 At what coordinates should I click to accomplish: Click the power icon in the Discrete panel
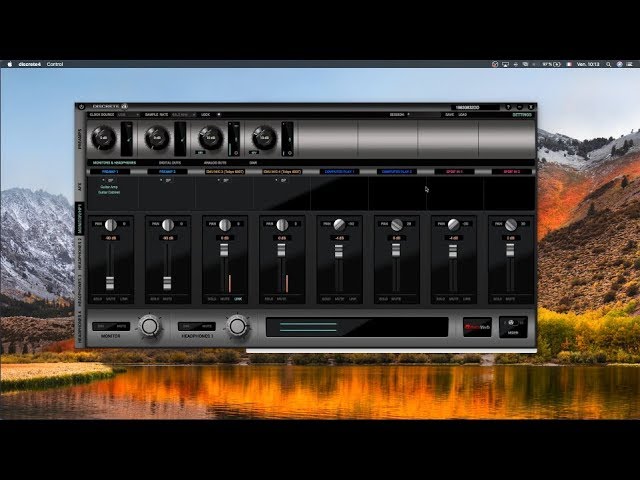coord(81,107)
